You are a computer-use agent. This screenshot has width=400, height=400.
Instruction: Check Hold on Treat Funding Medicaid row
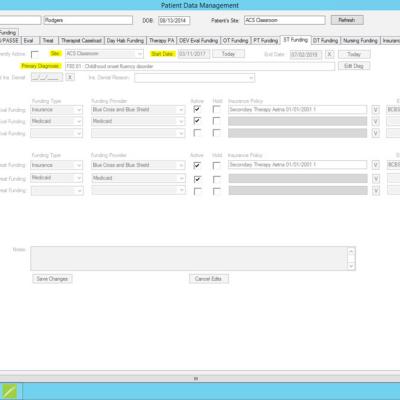[217, 179]
